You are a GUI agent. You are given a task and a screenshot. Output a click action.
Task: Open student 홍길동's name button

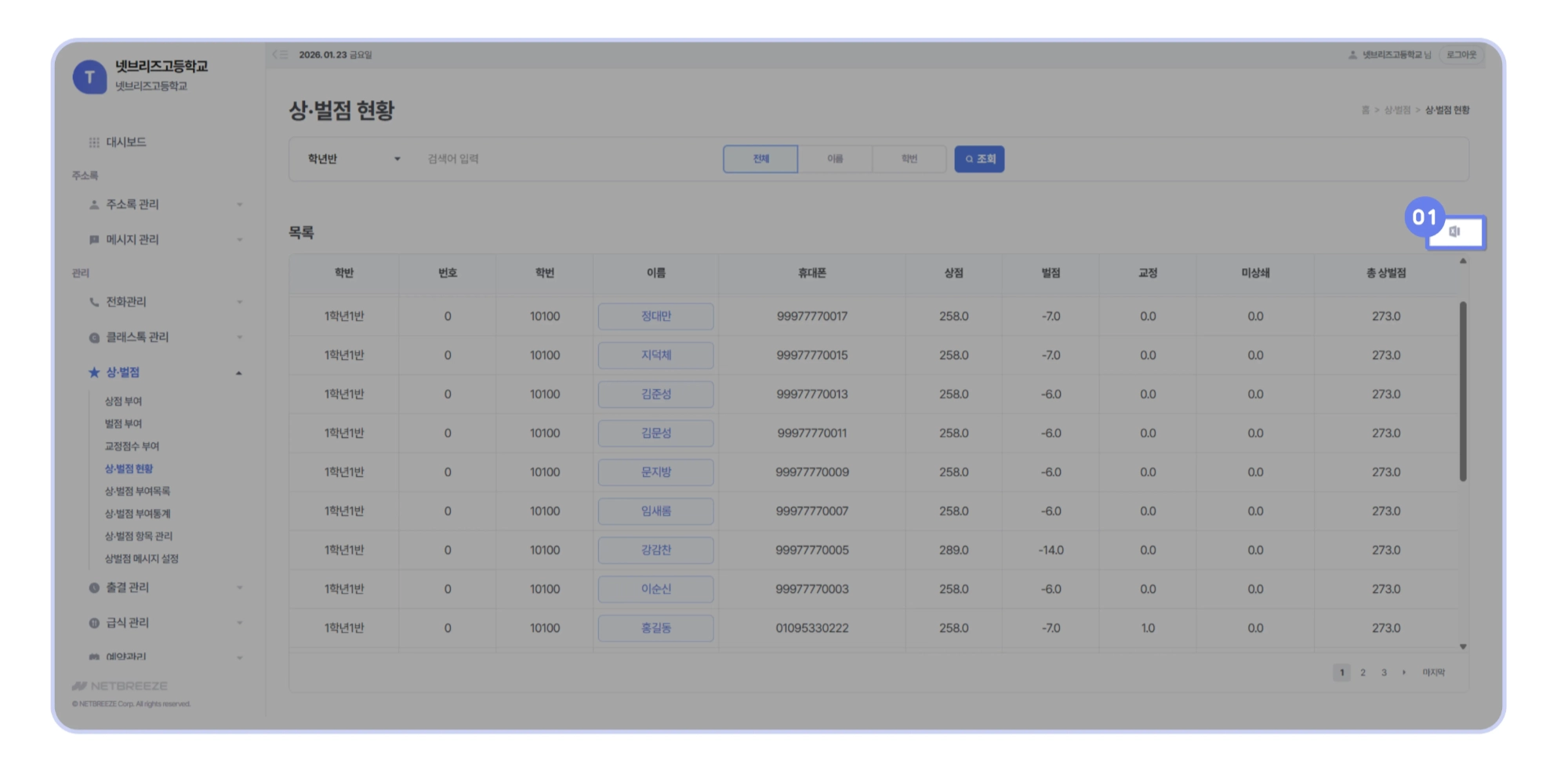(655, 628)
